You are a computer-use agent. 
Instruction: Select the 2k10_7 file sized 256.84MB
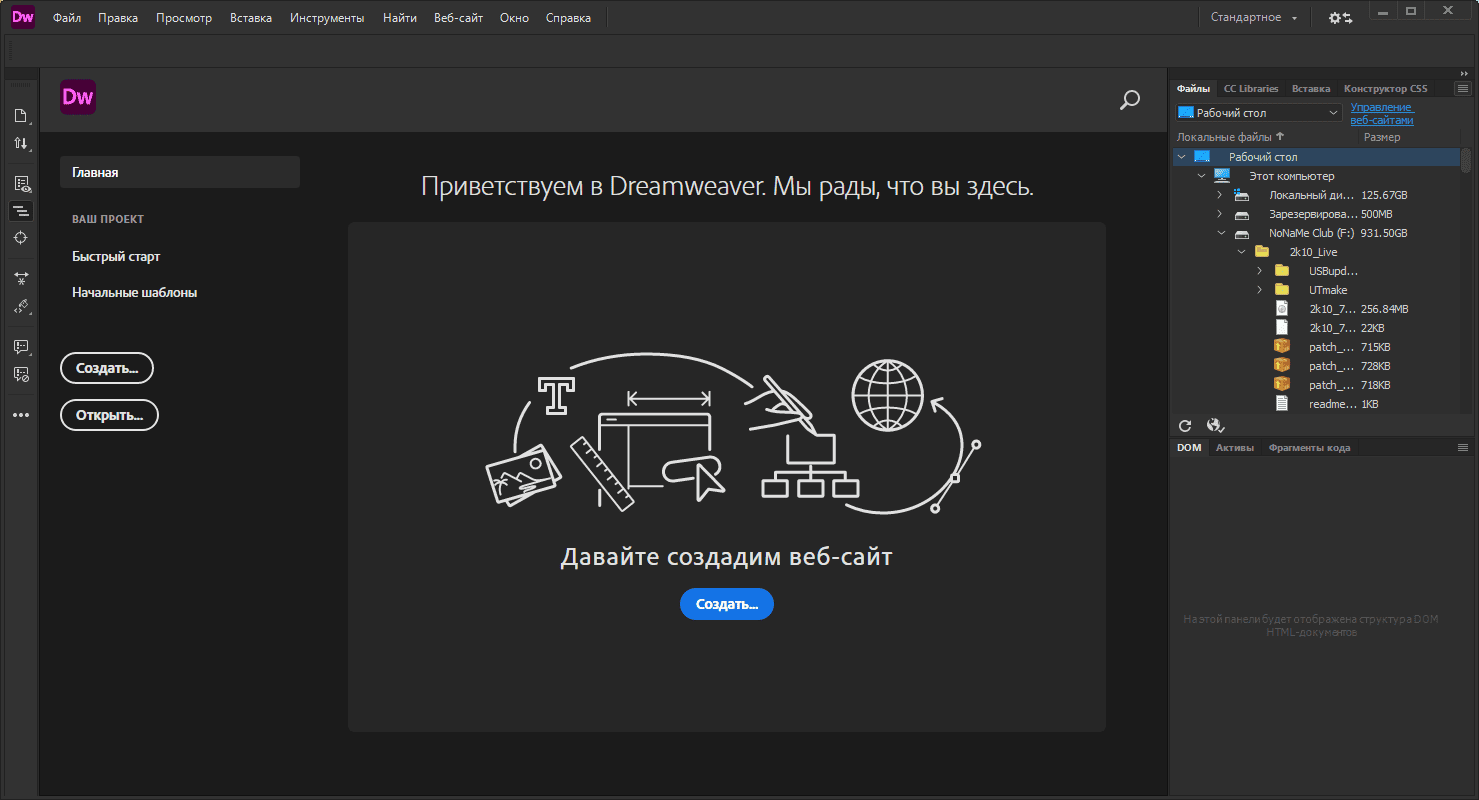(1316, 309)
